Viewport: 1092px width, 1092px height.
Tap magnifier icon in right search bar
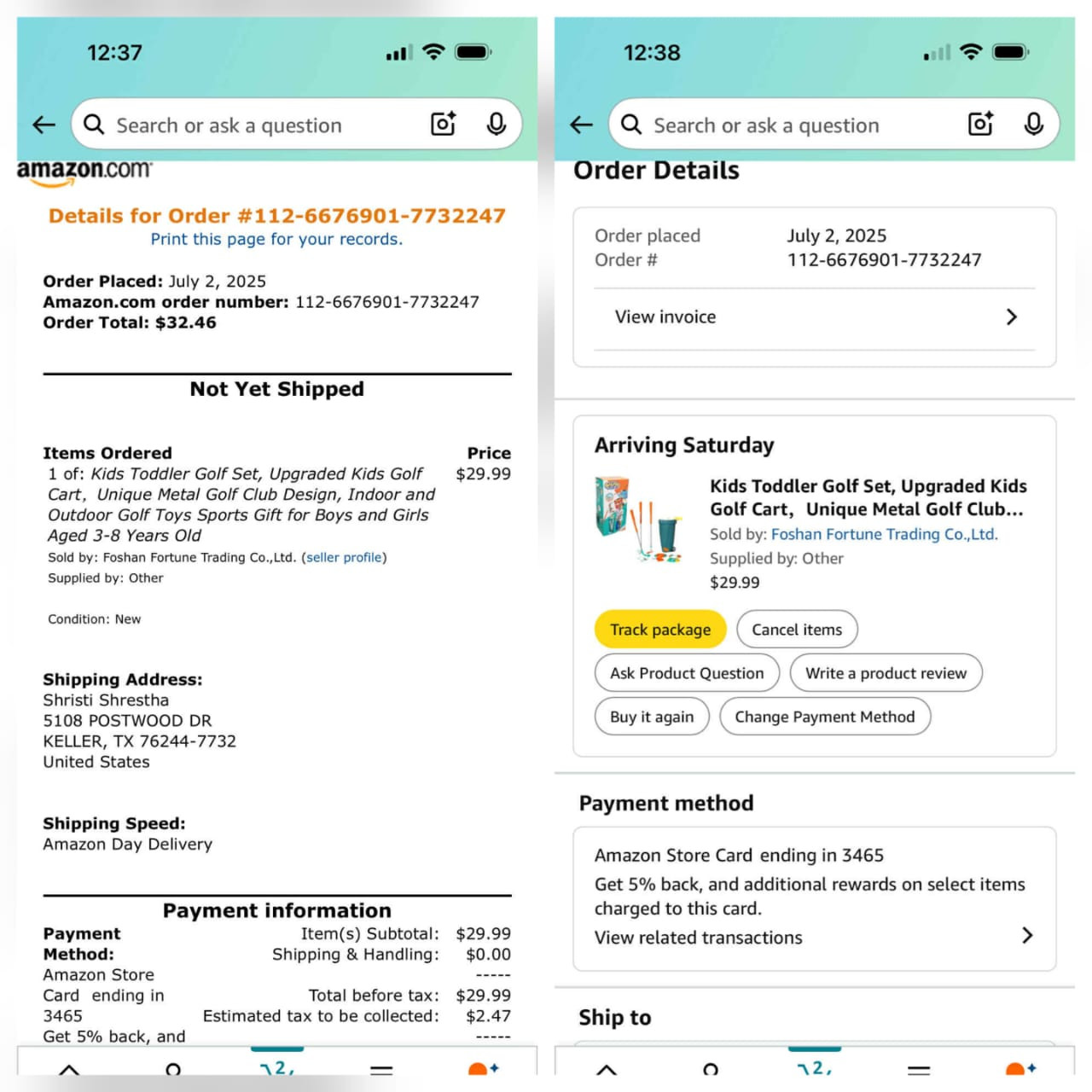click(x=631, y=125)
